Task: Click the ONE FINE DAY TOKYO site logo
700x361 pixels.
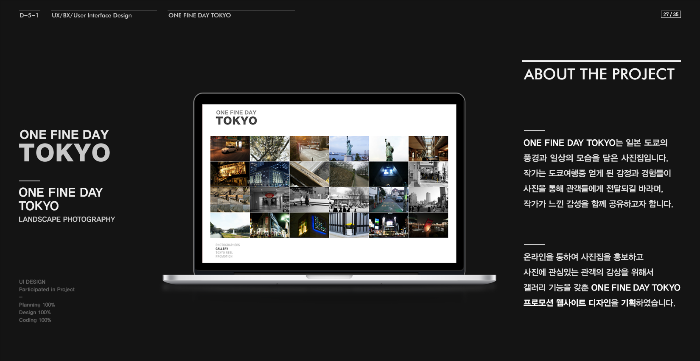Action: pyautogui.click(x=236, y=118)
